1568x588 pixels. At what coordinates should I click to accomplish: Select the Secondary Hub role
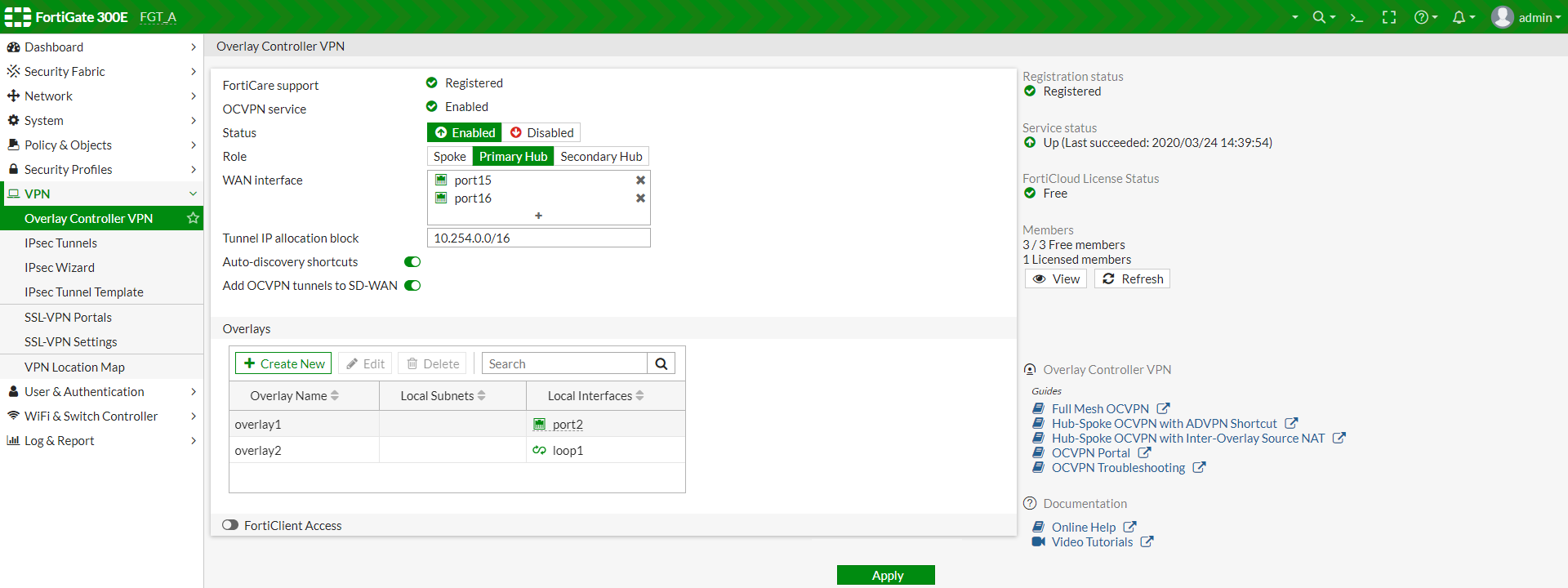[601, 156]
